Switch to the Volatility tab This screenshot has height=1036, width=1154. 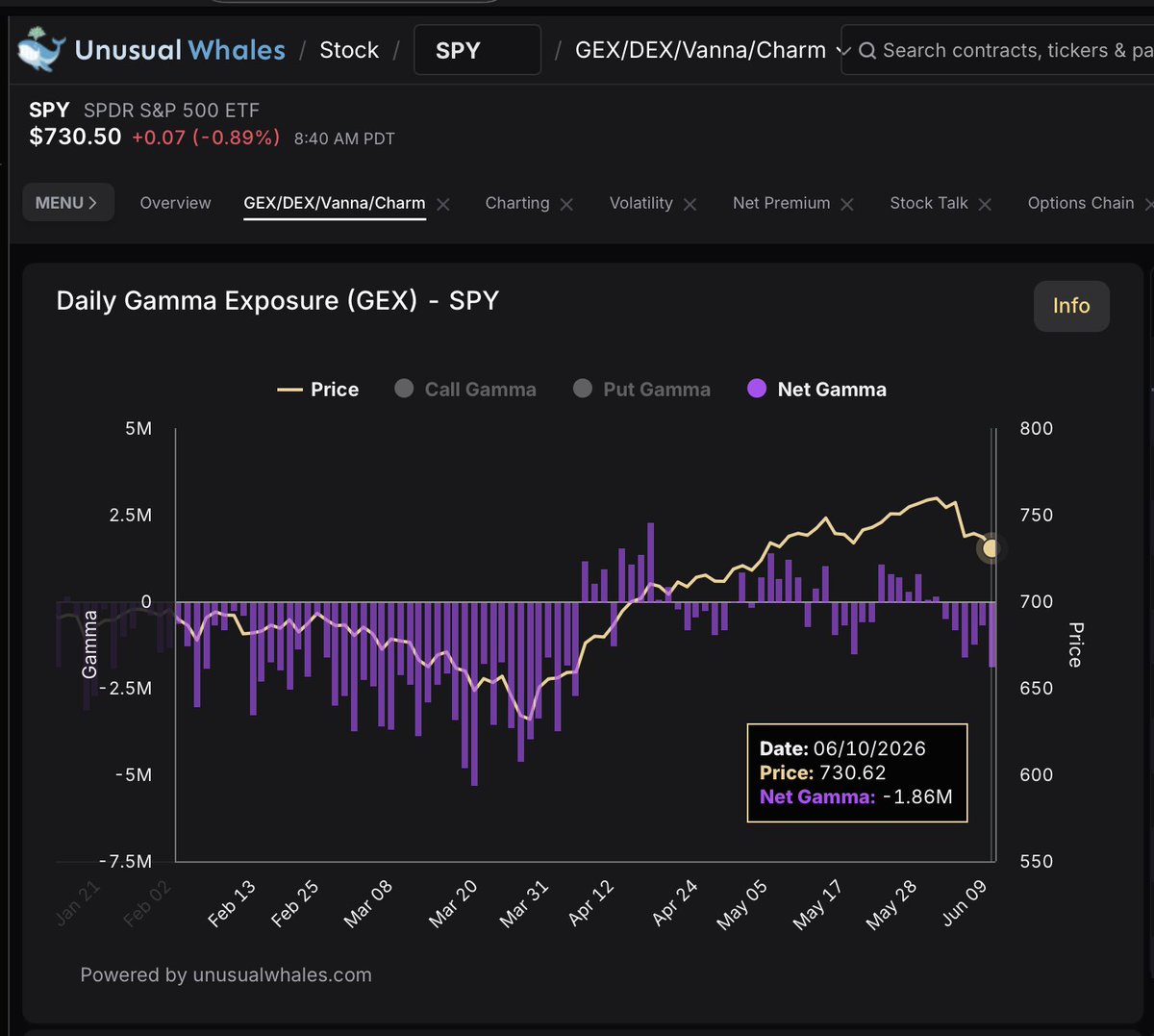tap(641, 203)
